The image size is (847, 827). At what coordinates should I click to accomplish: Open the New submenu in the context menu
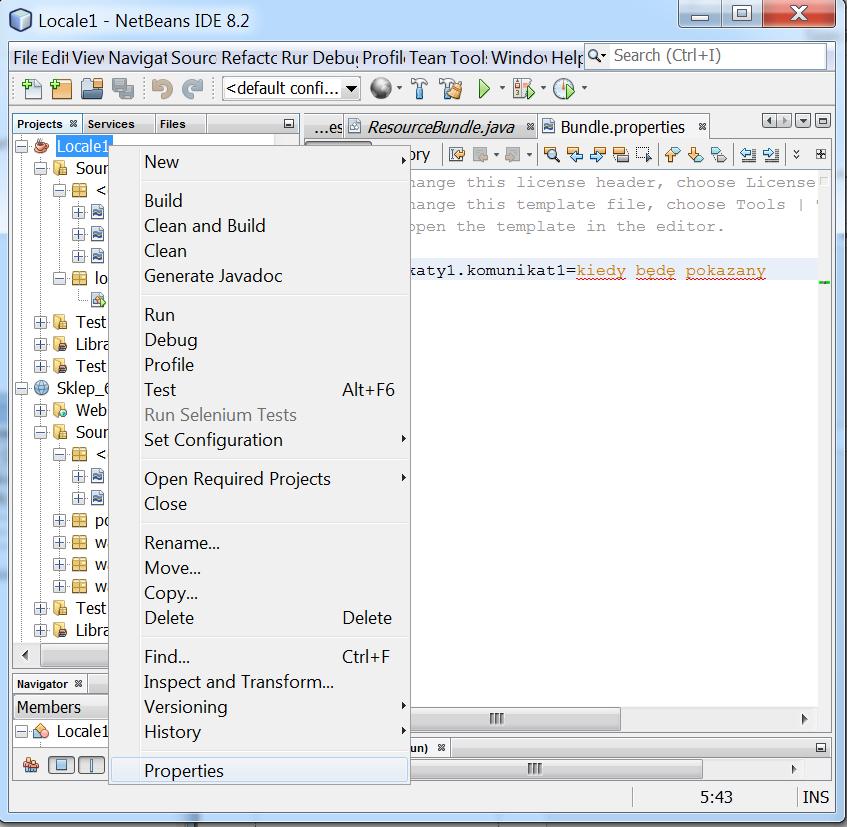pos(274,162)
